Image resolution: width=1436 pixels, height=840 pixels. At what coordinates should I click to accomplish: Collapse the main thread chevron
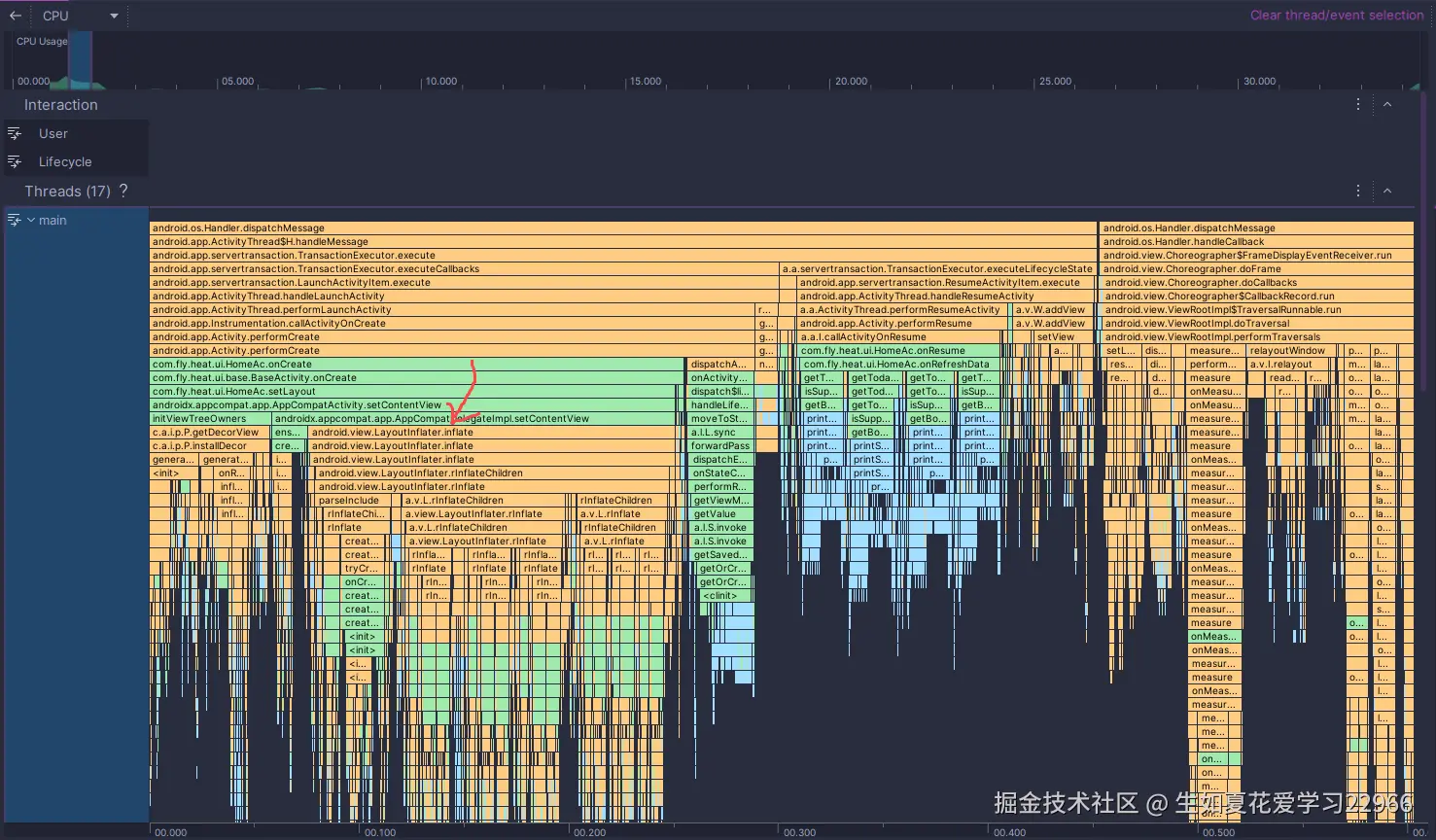point(31,220)
